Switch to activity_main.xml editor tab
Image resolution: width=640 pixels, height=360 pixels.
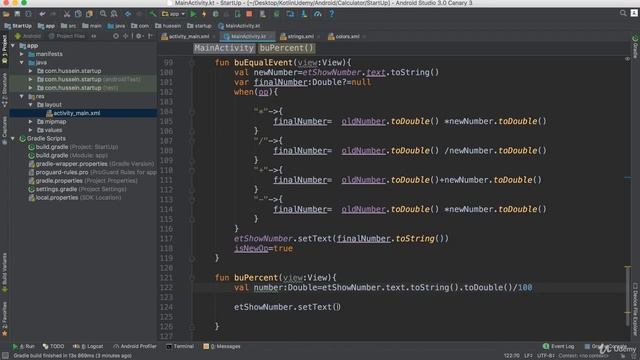point(188,37)
